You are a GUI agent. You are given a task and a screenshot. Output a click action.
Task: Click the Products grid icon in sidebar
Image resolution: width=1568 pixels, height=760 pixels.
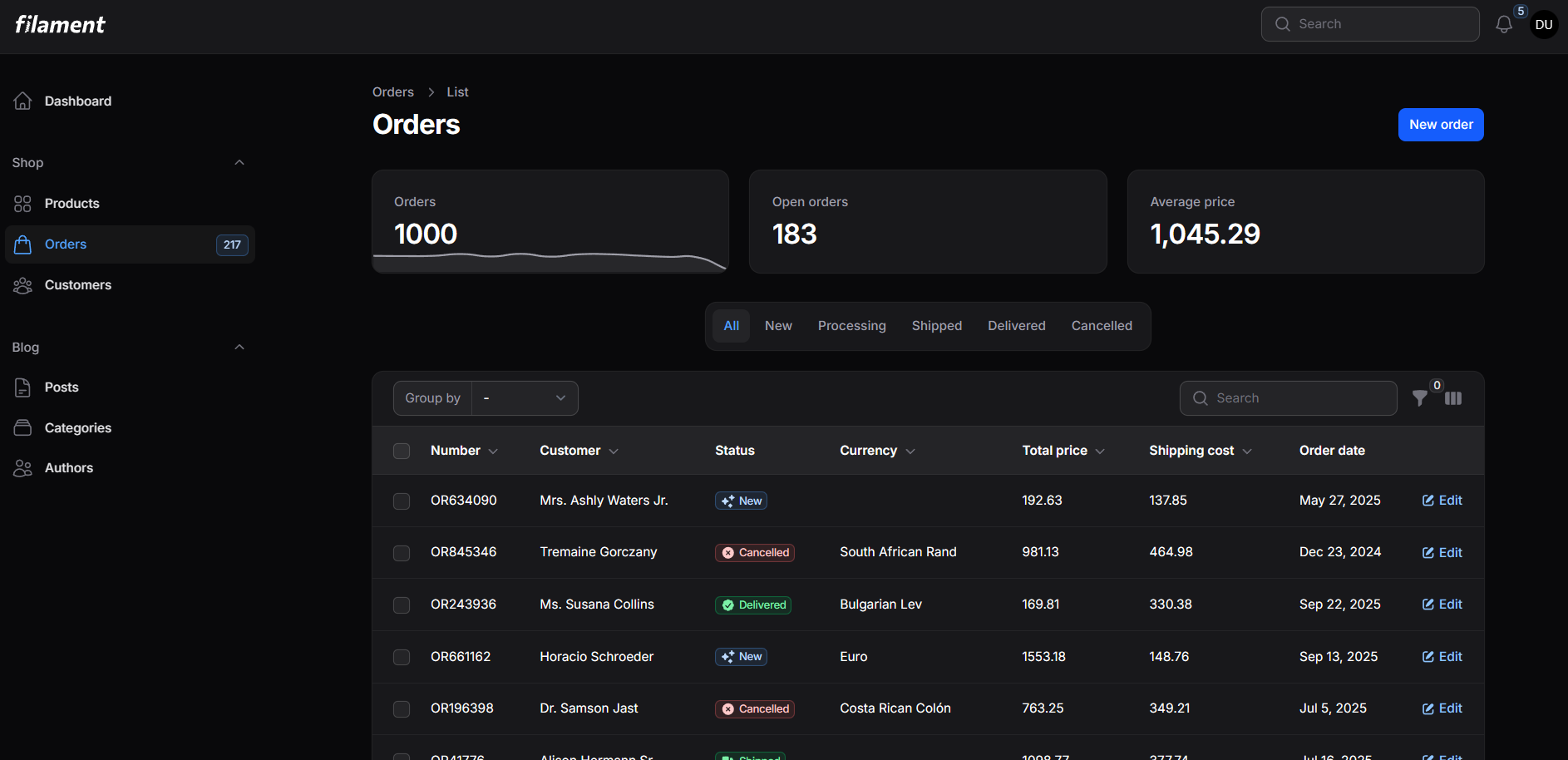point(22,204)
